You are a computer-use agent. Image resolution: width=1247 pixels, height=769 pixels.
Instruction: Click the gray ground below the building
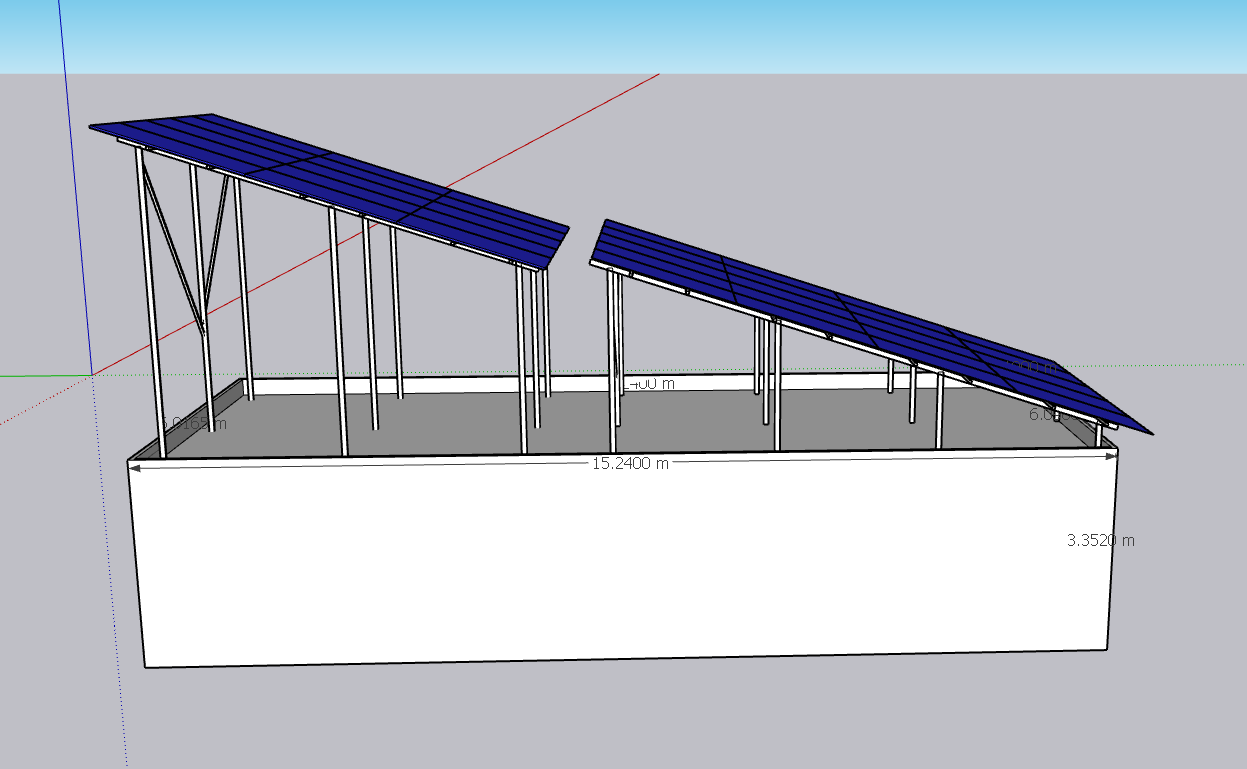pyautogui.click(x=620, y=715)
